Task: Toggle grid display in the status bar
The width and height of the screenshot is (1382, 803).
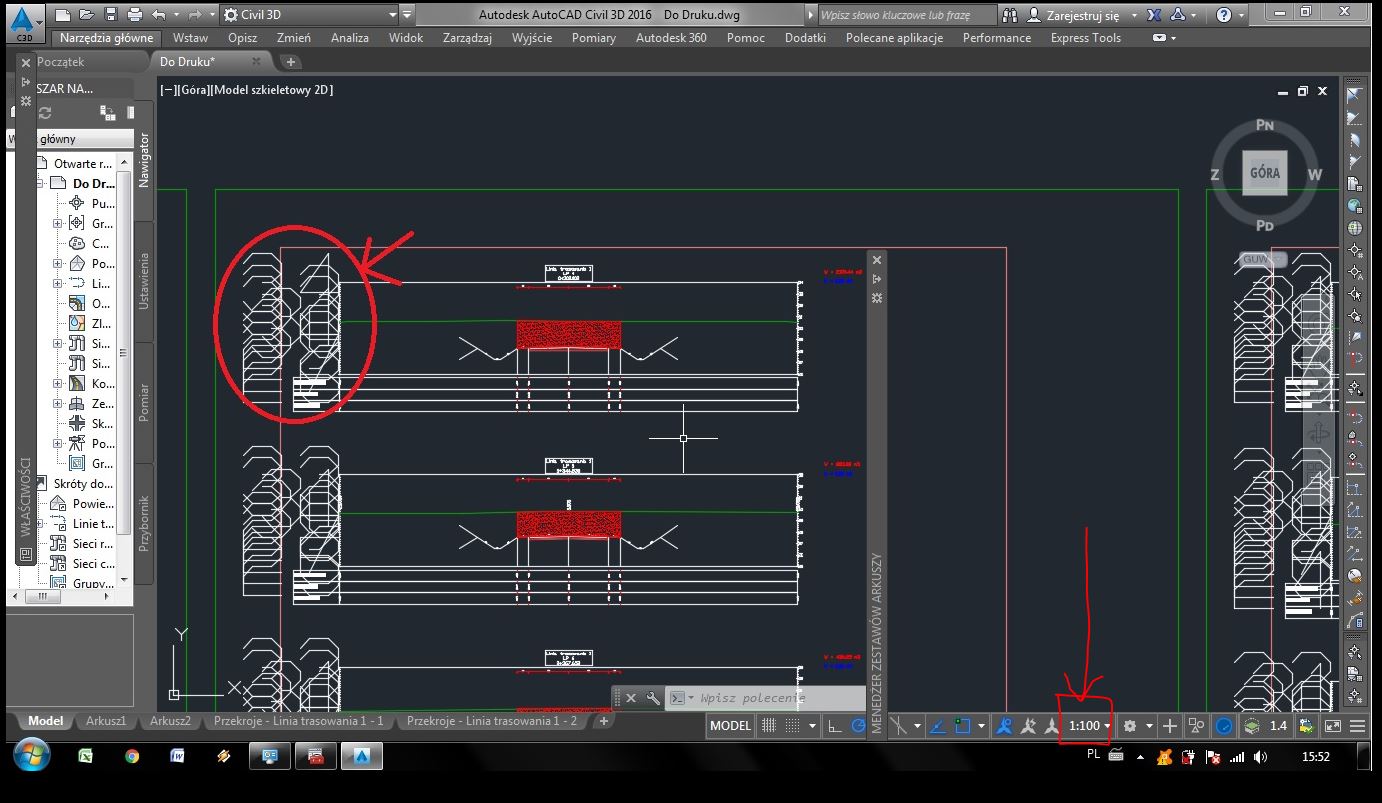Action: [x=769, y=725]
